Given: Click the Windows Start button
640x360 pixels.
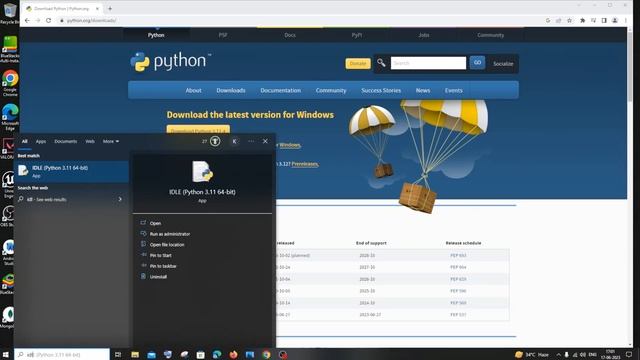Looking at the screenshot, I should point(6,354).
